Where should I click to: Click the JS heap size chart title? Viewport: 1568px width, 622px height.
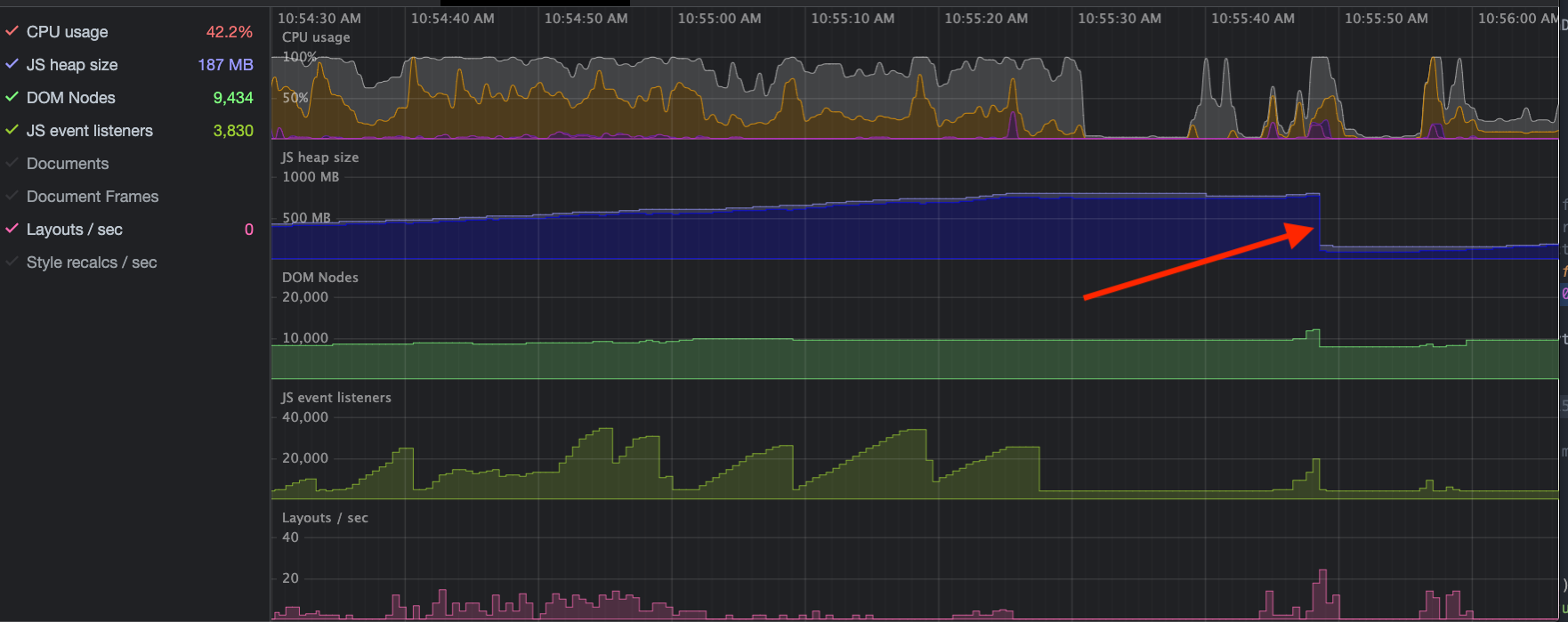coord(320,158)
